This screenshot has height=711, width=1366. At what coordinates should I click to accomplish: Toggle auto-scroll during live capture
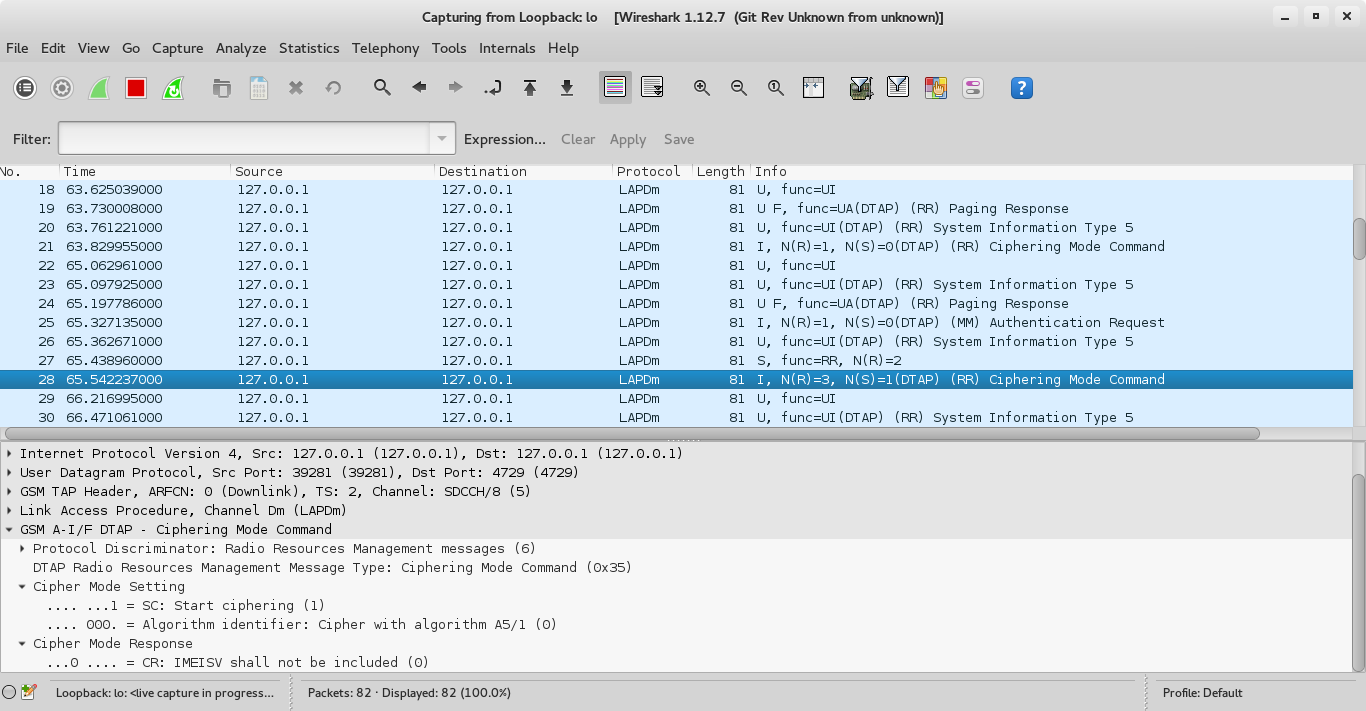click(x=653, y=88)
